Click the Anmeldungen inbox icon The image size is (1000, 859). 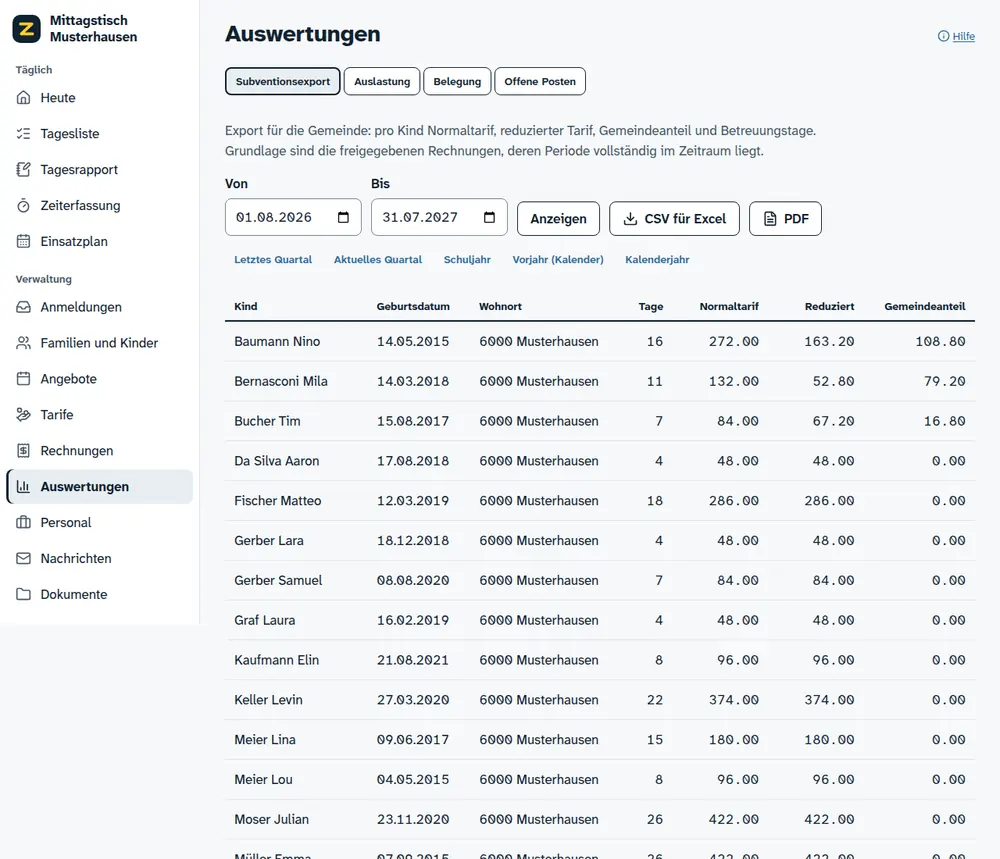pyautogui.click(x=24, y=307)
